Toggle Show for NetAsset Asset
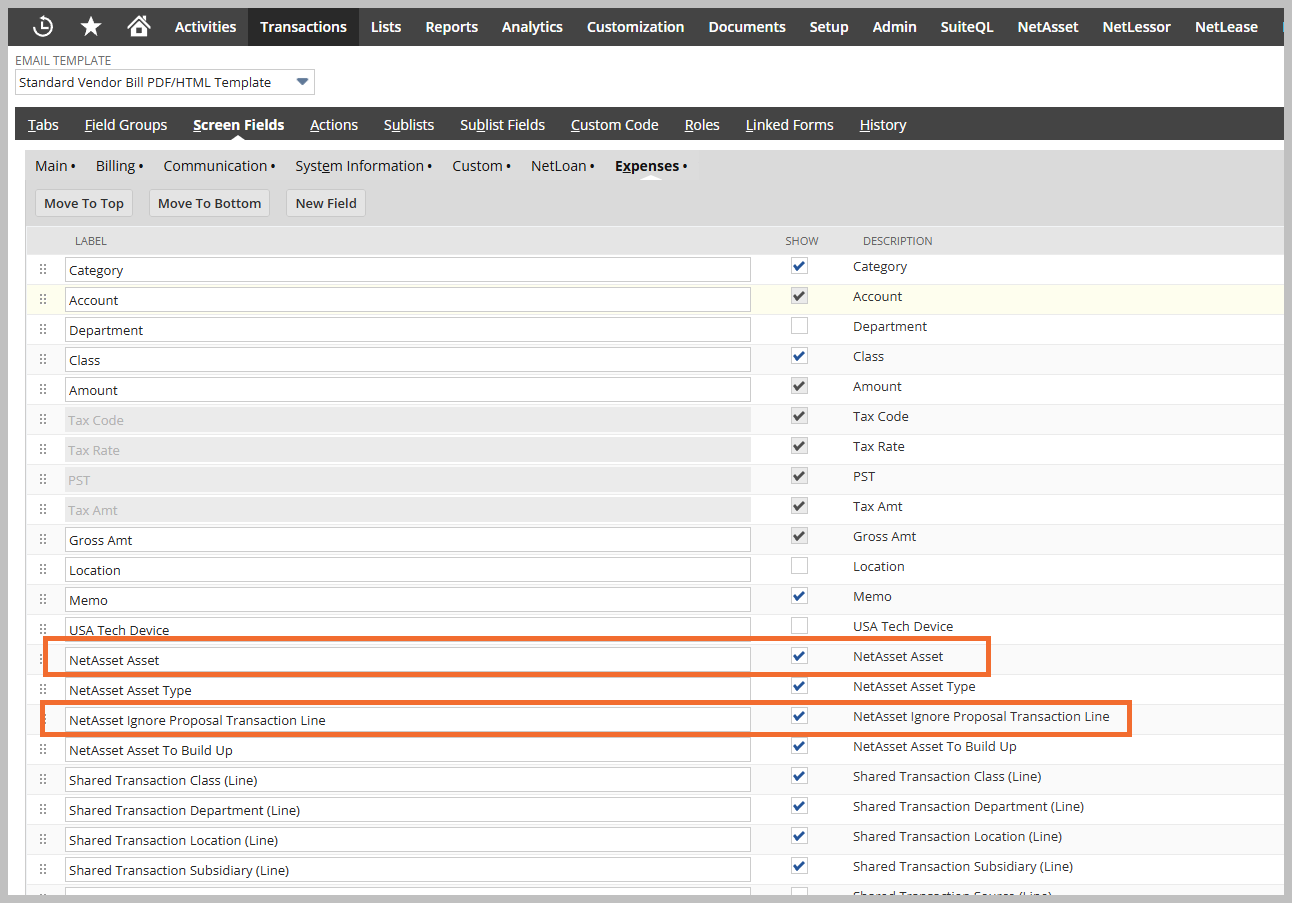Image resolution: width=1292 pixels, height=903 pixels. pos(799,656)
